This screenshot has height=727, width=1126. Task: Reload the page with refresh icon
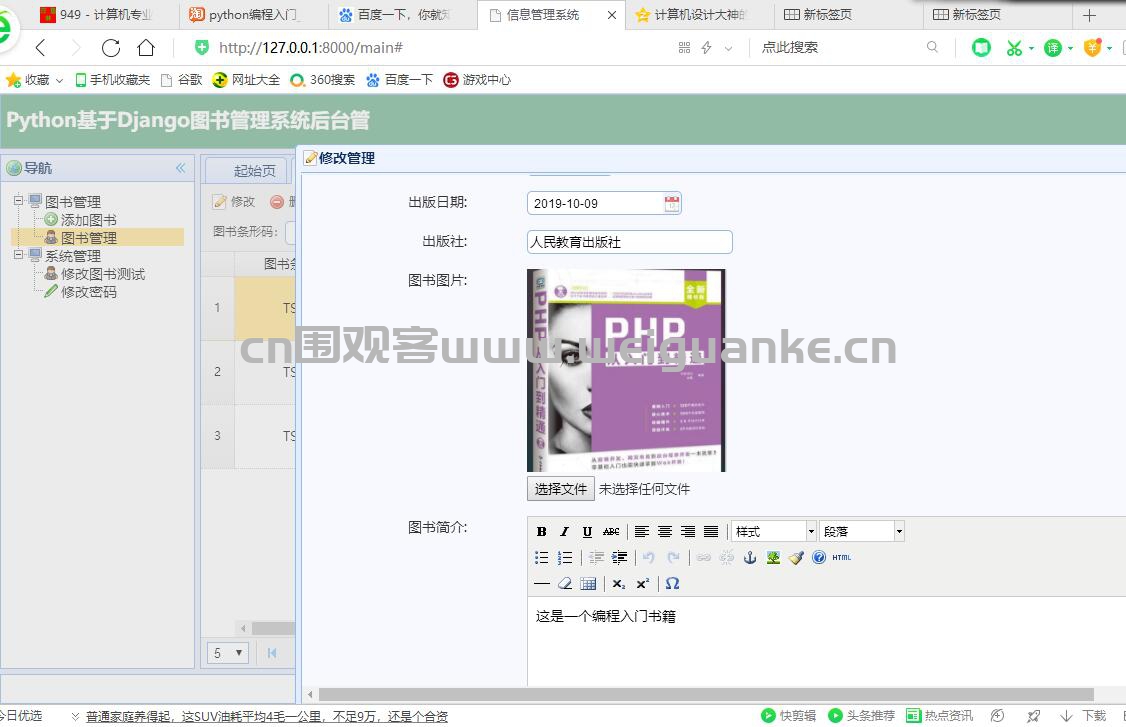click(x=111, y=48)
